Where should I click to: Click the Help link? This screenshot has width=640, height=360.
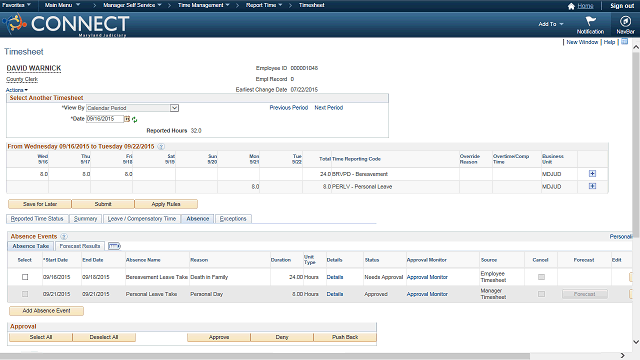(609, 42)
